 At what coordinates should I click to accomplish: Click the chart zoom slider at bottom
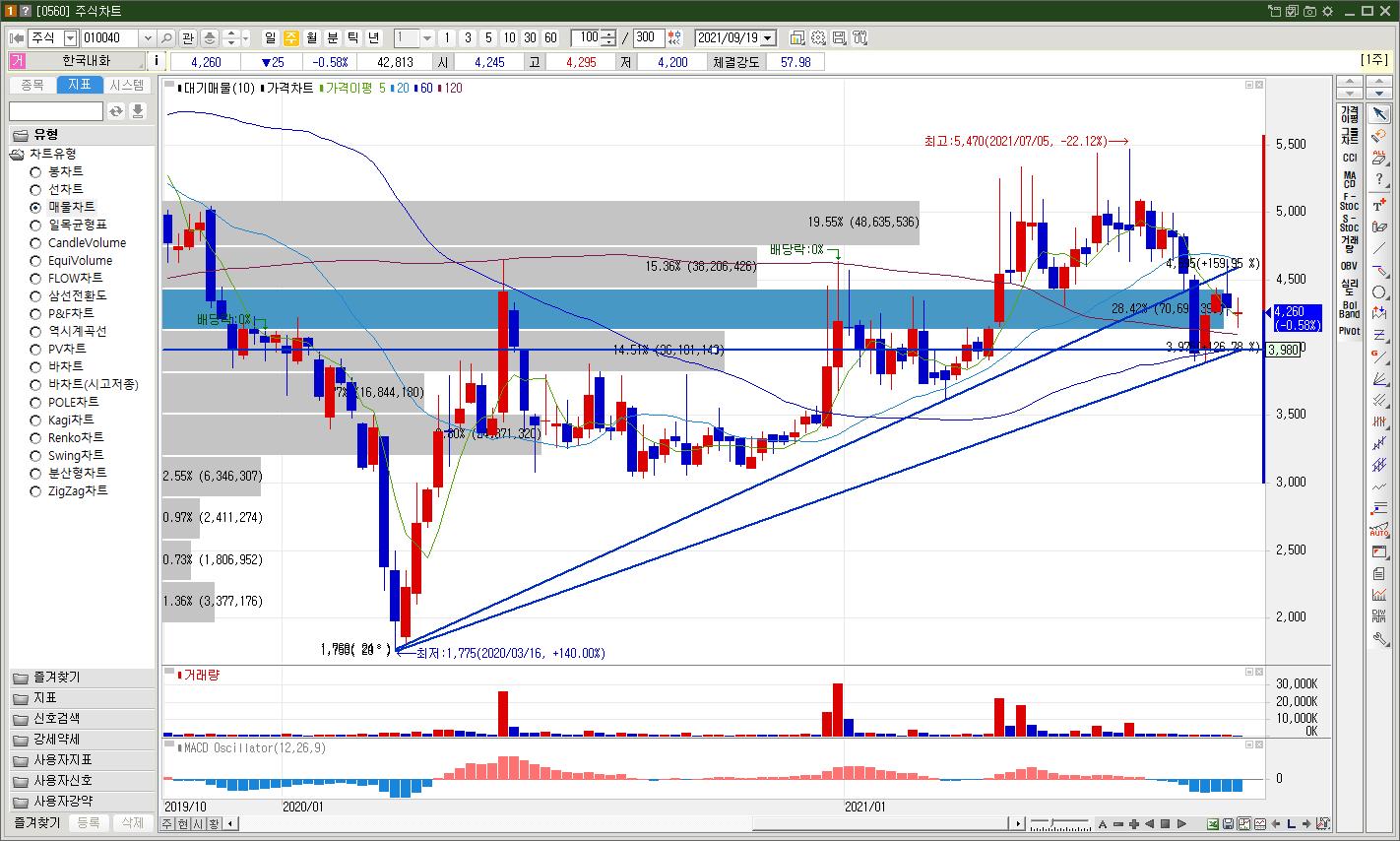[1059, 823]
